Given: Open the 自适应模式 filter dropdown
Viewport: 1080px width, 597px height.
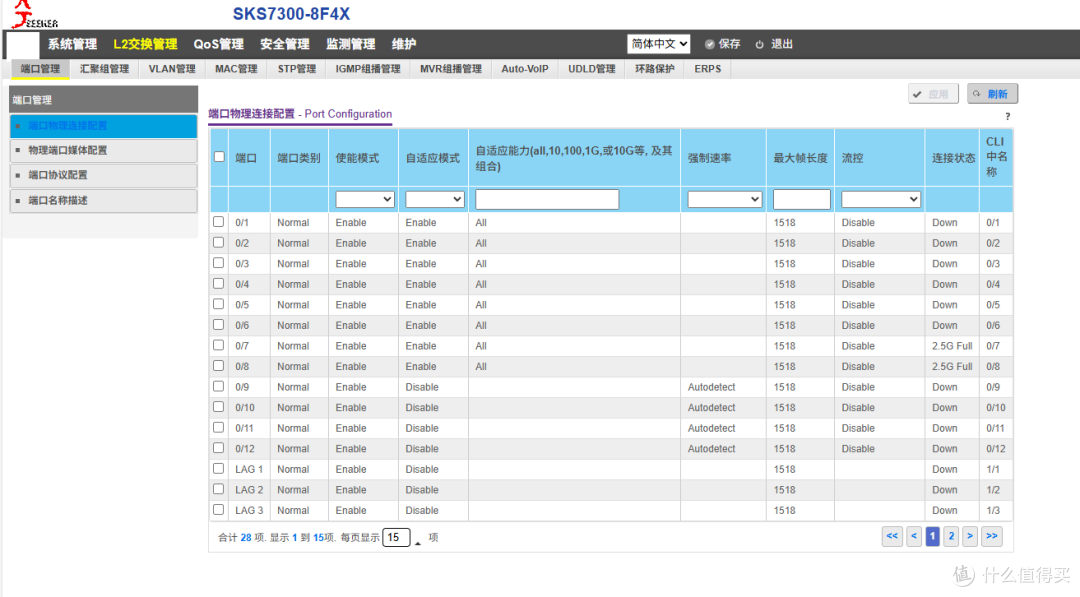Looking at the screenshot, I should click(x=434, y=199).
